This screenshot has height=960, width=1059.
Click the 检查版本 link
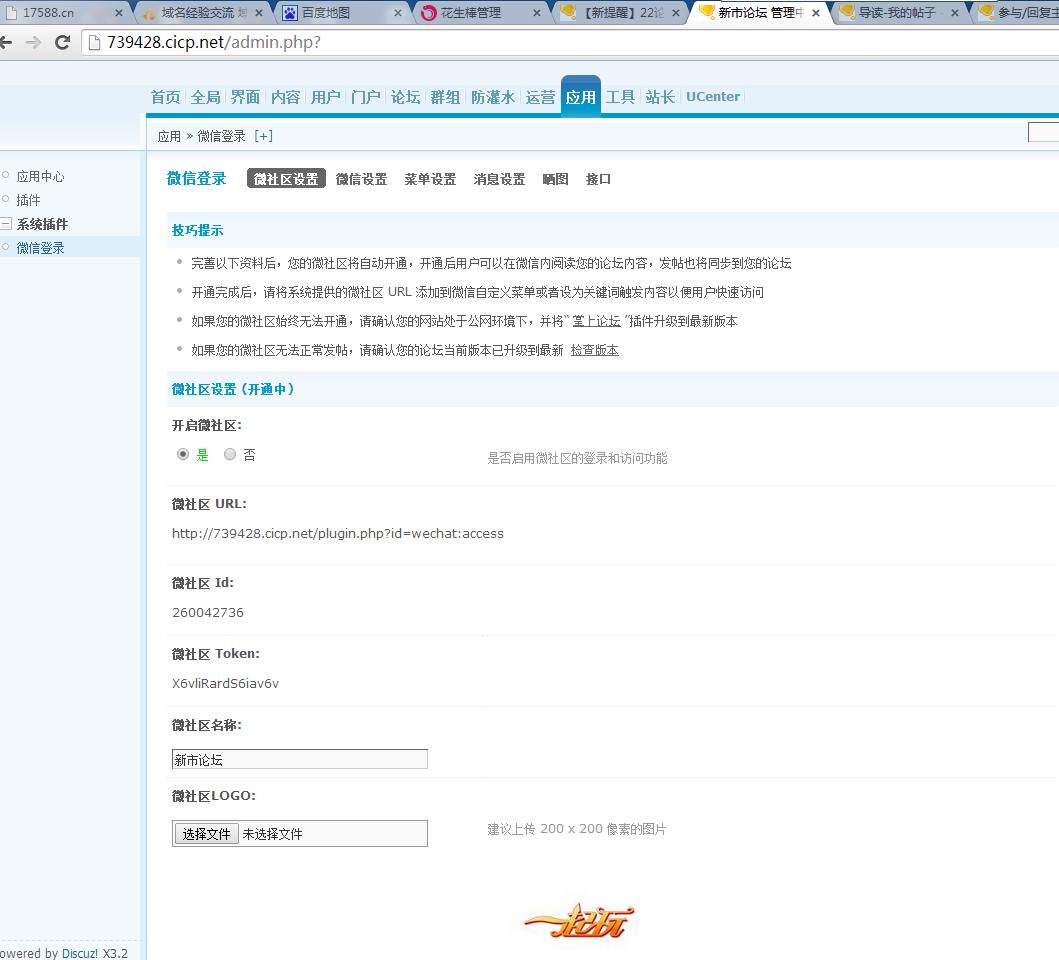[x=594, y=350]
